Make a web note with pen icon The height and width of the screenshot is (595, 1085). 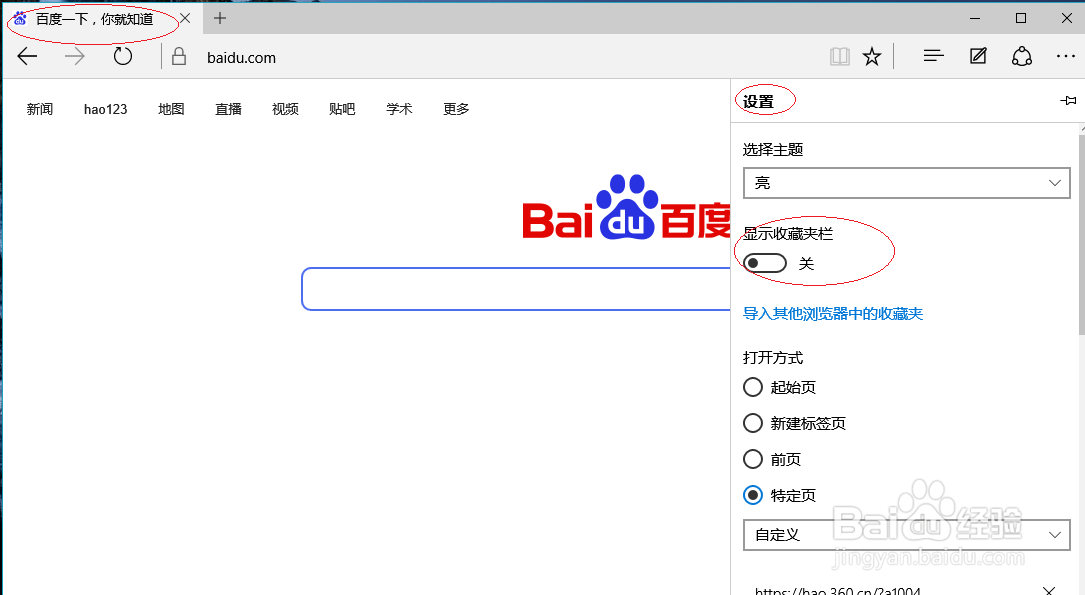(978, 56)
